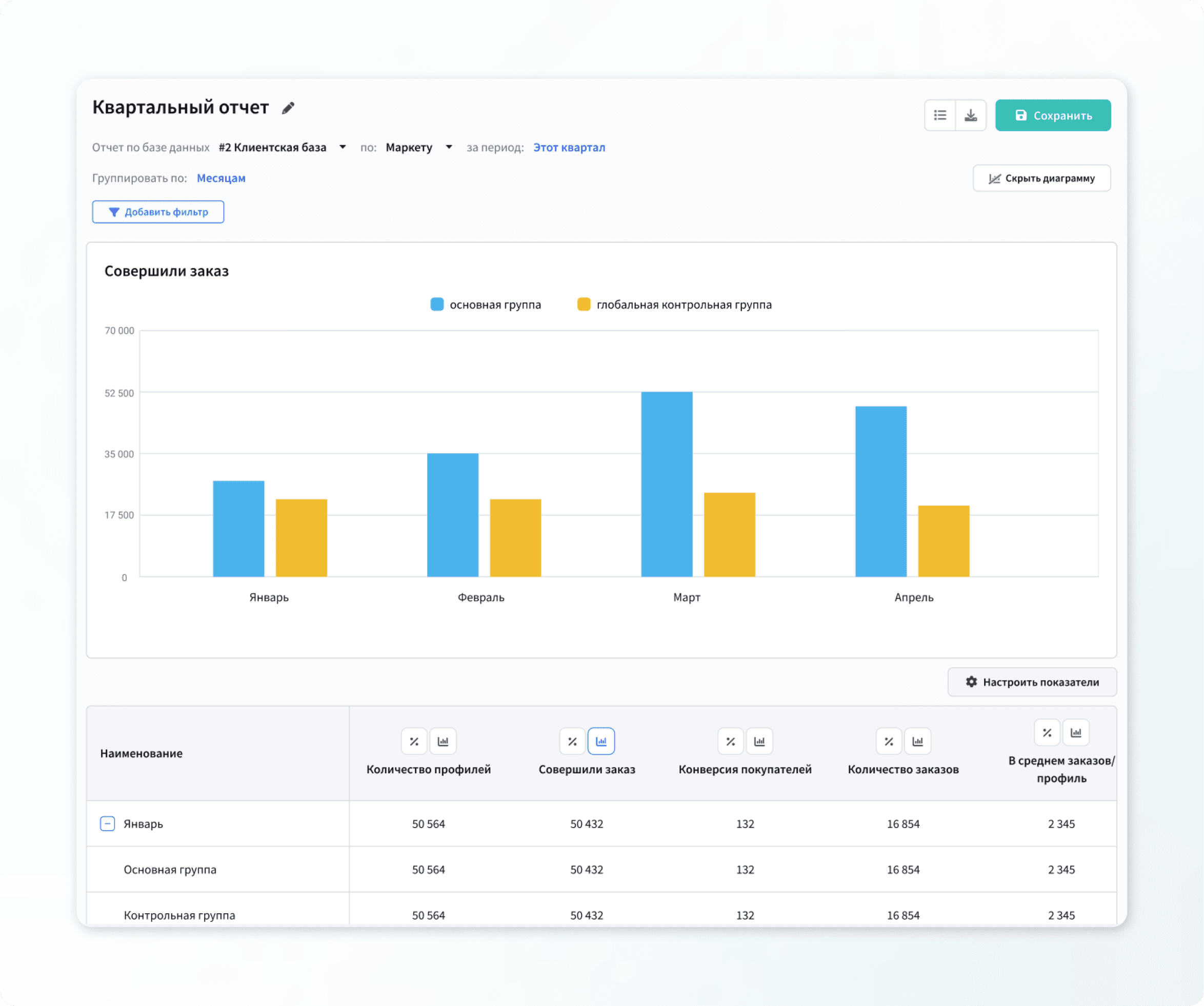Click chart icon above Количество профилей
Viewport: 1204px width, 1006px height.
tap(443, 741)
